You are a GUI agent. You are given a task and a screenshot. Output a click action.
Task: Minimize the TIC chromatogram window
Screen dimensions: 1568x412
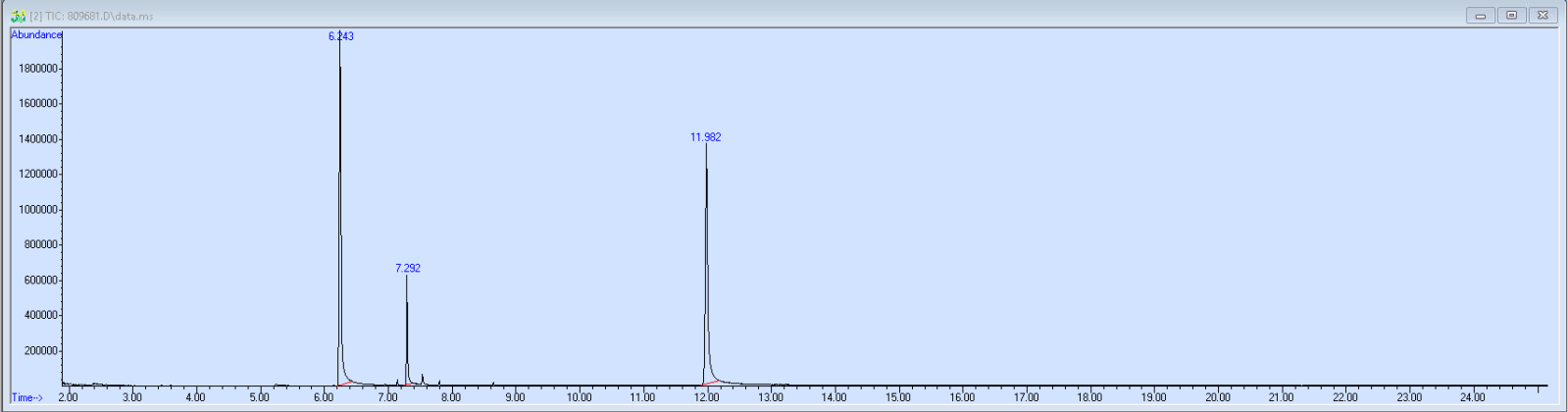(x=1480, y=15)
